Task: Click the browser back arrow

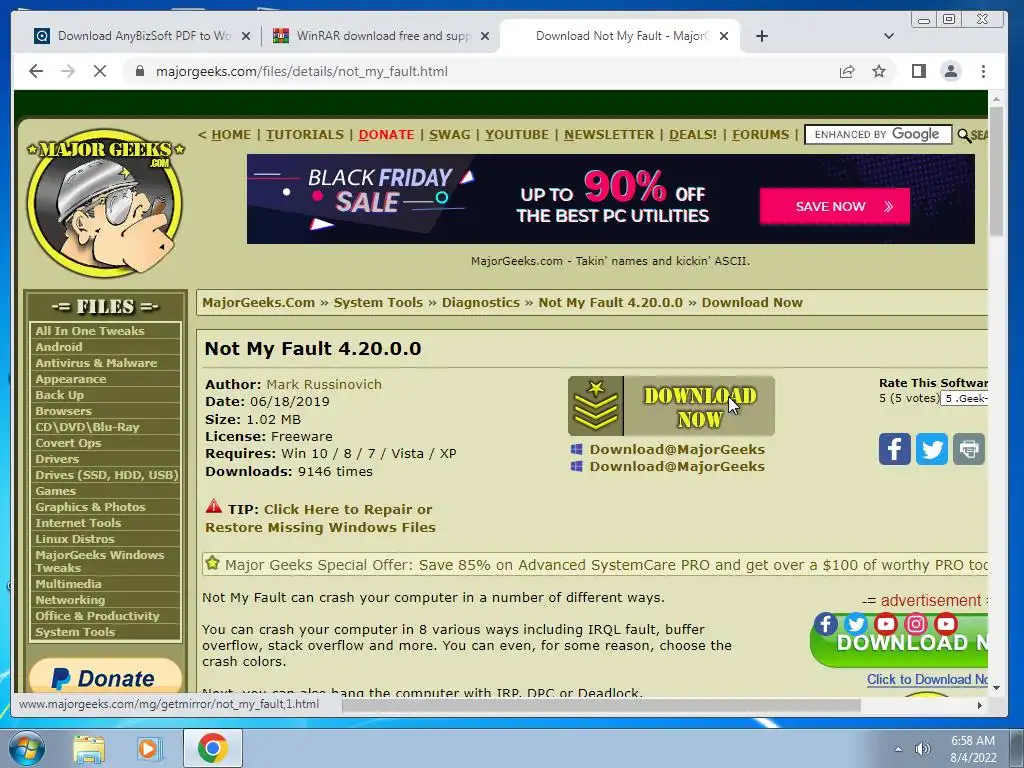Action: 36,71
